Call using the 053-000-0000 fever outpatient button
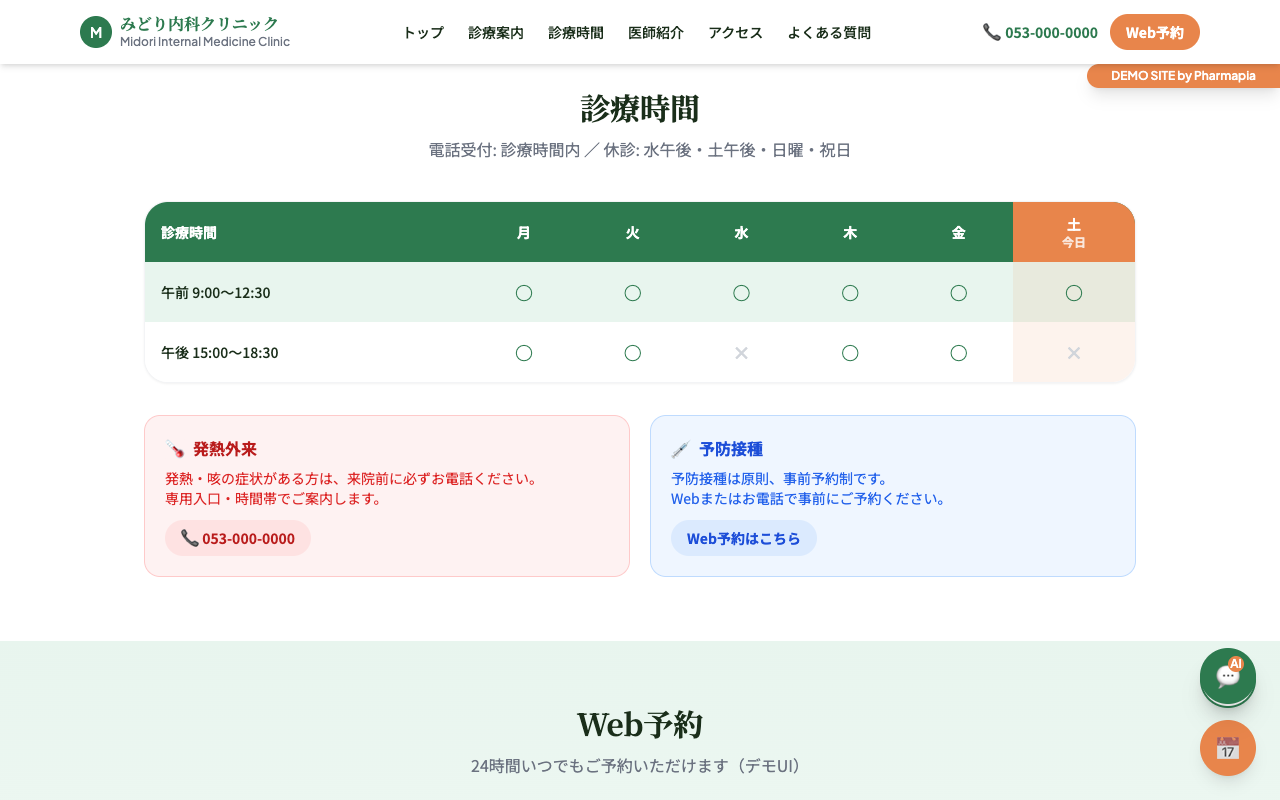The height and width of the screenshot is (800, 1280). click(x=237, y=538)
